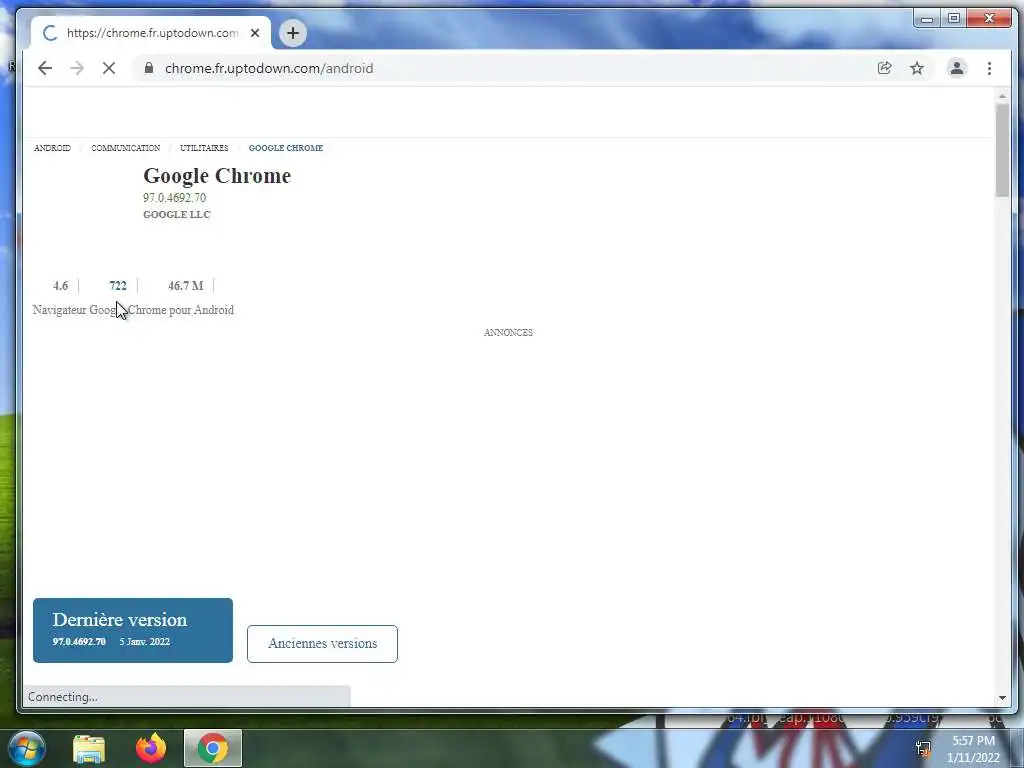Open the Windows Start menu
The height and width of the screenshot is (768, 1024).
pyautogui.click(x=26, y=748)
